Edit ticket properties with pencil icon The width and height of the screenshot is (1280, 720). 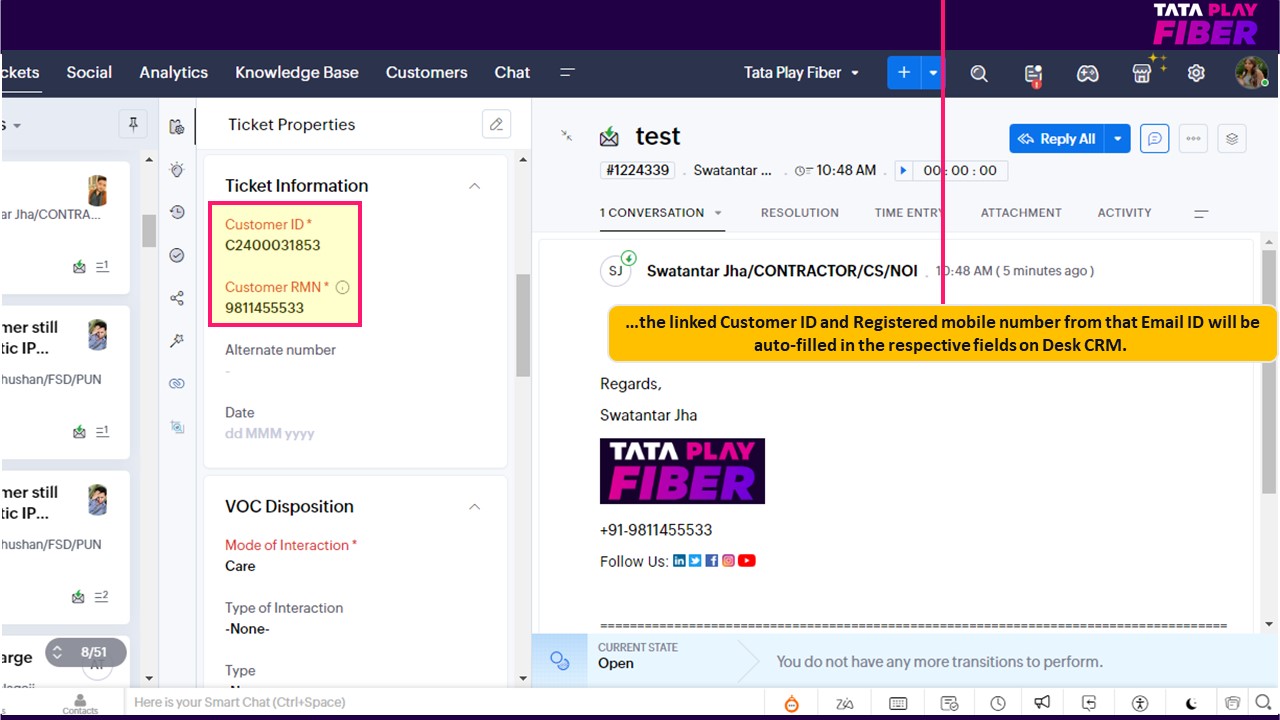tap(496, 124)
